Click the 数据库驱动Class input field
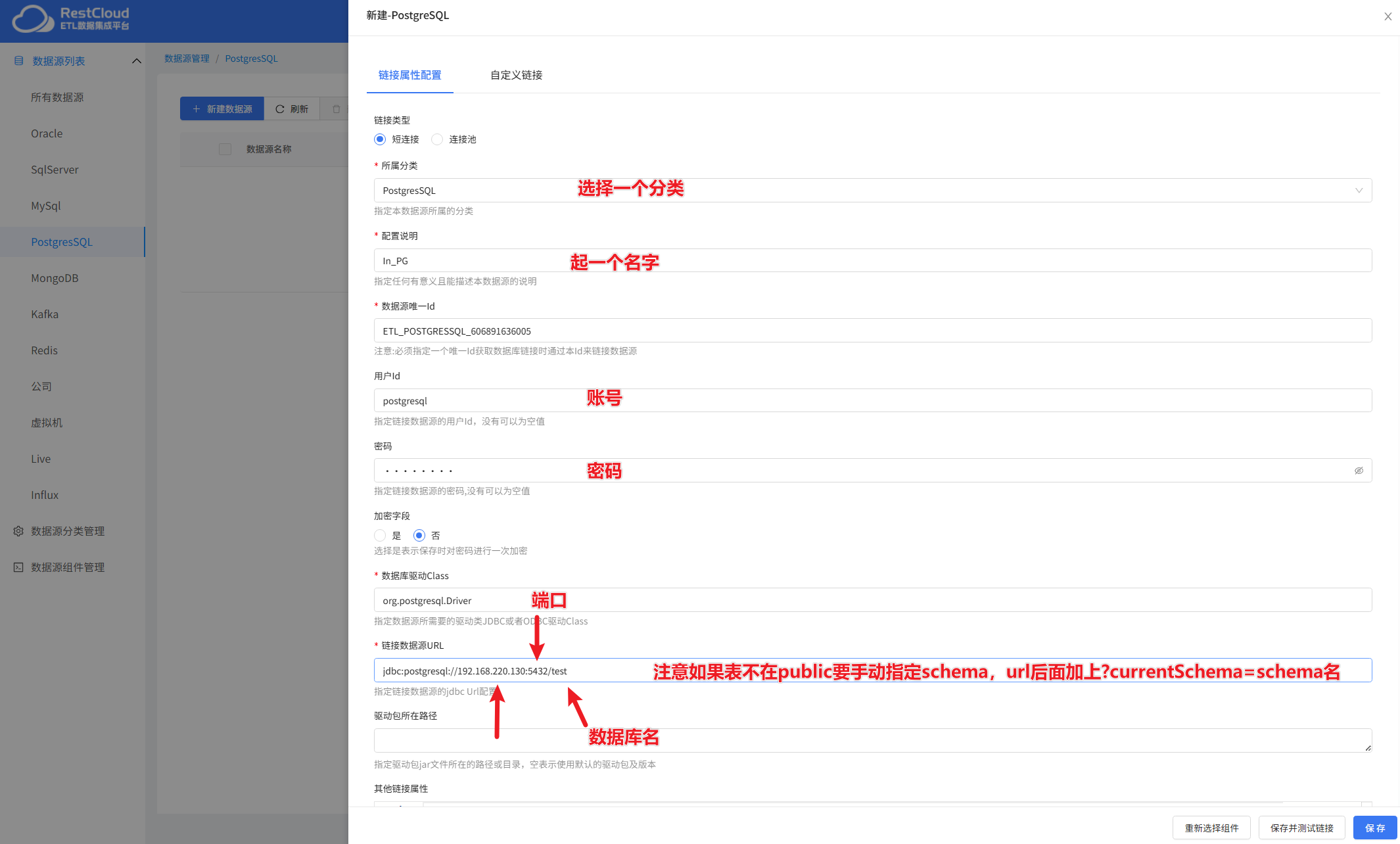Image resolution: width=1400 pixels, height=844 pixels. point(873,600)
